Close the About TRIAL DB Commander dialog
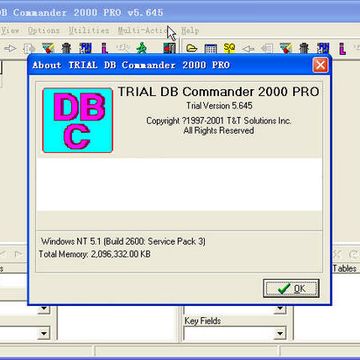The width and height of the screenshot is (360, 360). pos(320,65)
